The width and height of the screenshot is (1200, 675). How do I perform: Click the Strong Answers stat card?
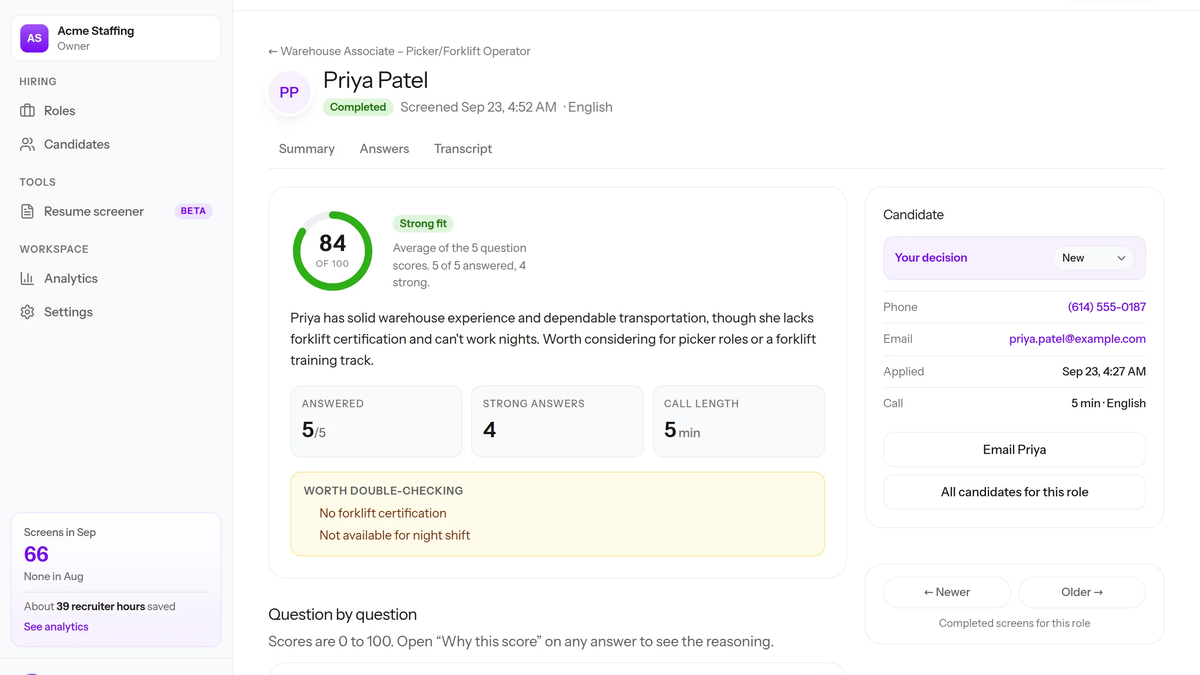(557, 421)
